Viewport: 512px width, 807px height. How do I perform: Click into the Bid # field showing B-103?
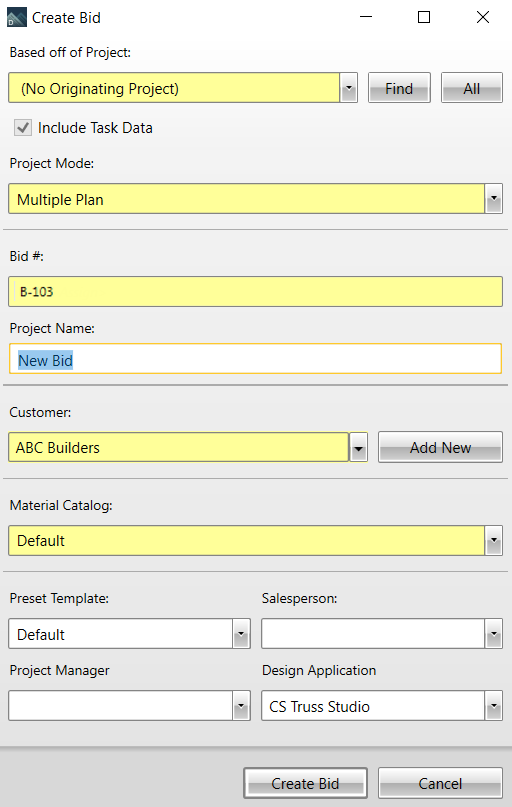click(255, 292)
